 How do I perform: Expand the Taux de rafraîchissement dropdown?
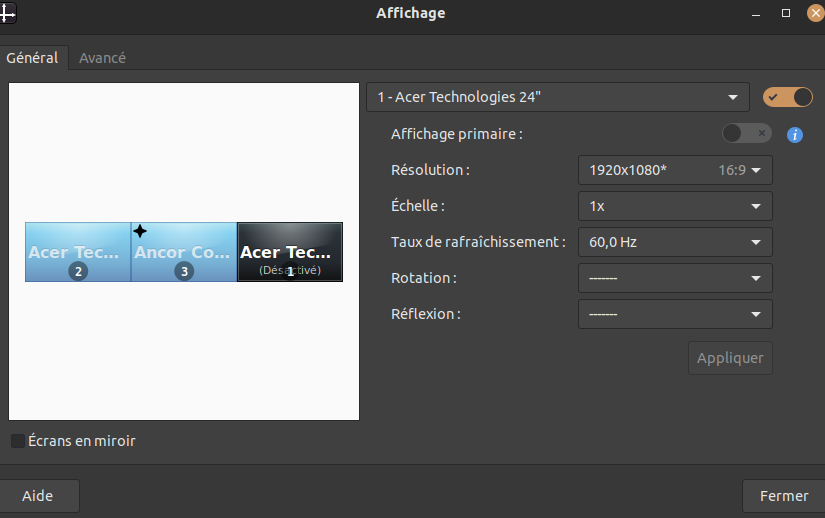click(675, 242)
